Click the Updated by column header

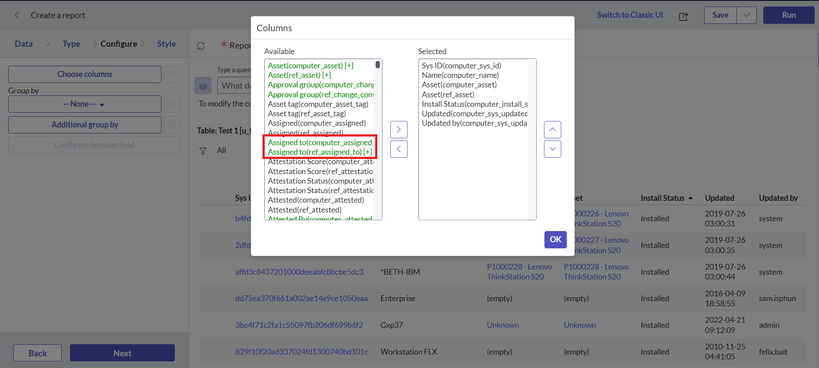778,198
